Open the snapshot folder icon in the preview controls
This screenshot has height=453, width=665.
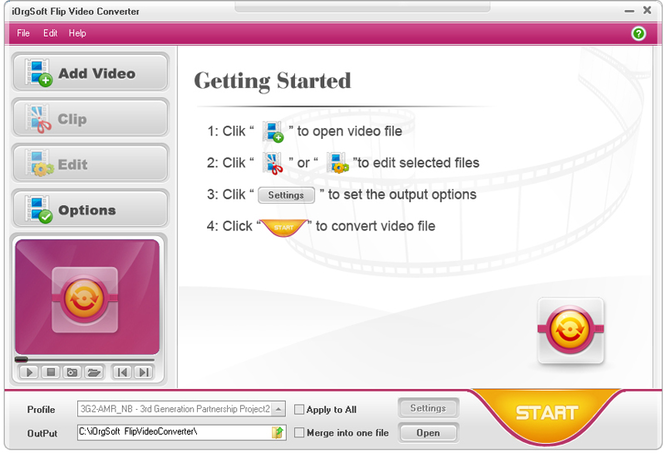(94, 372)
